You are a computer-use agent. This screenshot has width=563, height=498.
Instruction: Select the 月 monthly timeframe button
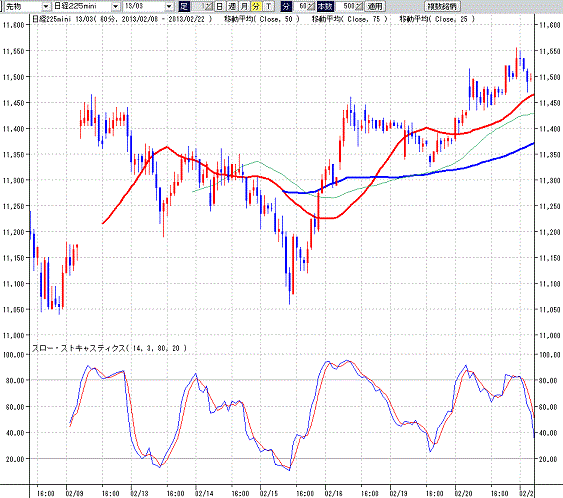click(244, 6)
